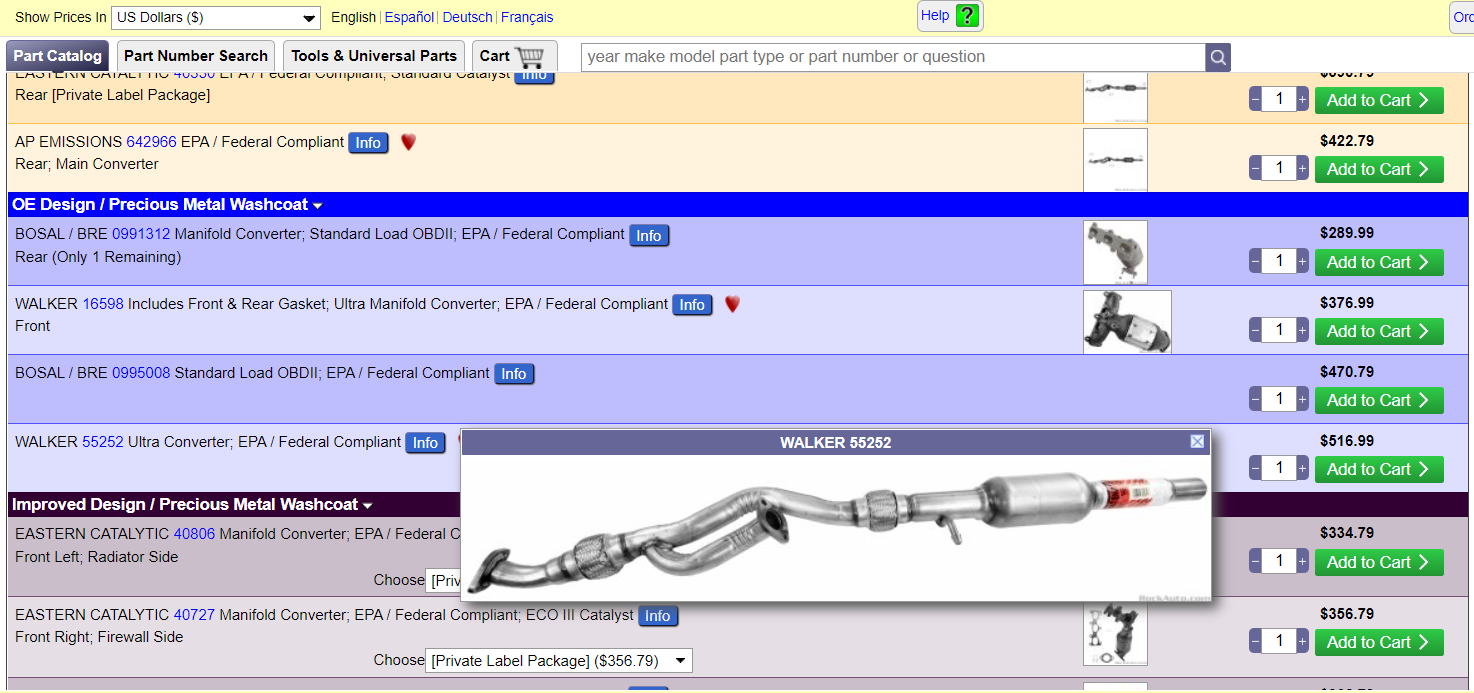Image resolution: width=1474 pixels, height=693 pixels.
Task: Increase quantity for BOSAL 0995008
Action: click(x=1302, y=399)
